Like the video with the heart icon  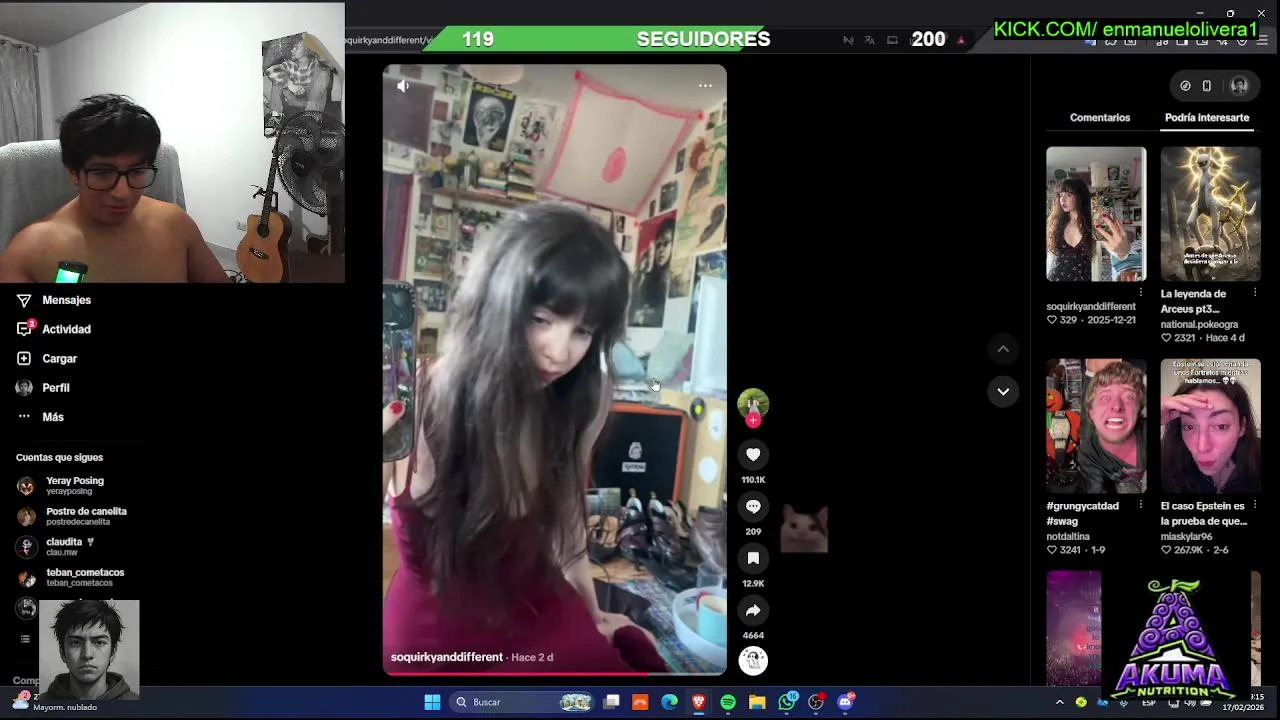(x=753, y=455)
